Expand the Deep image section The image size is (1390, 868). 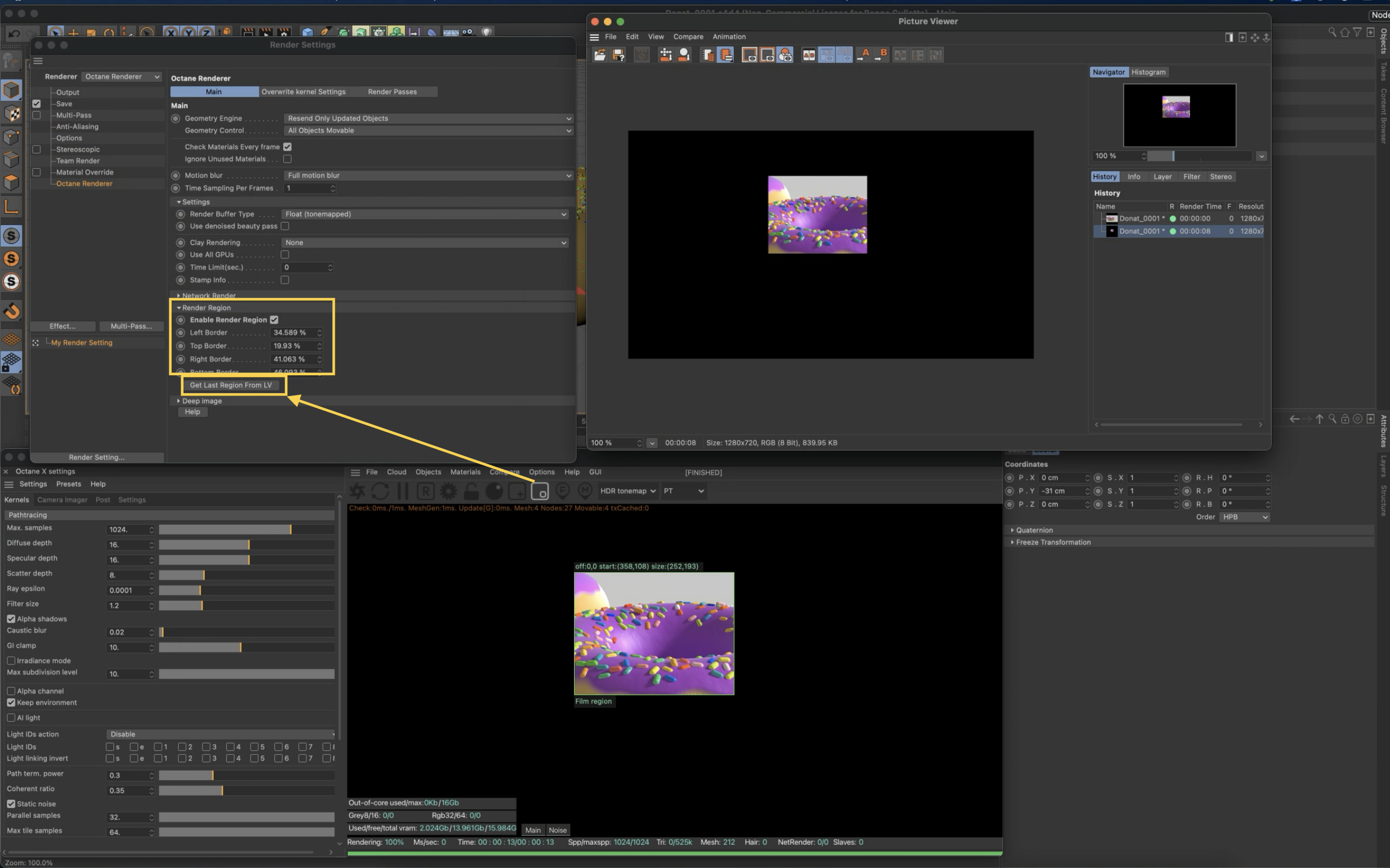179,401
